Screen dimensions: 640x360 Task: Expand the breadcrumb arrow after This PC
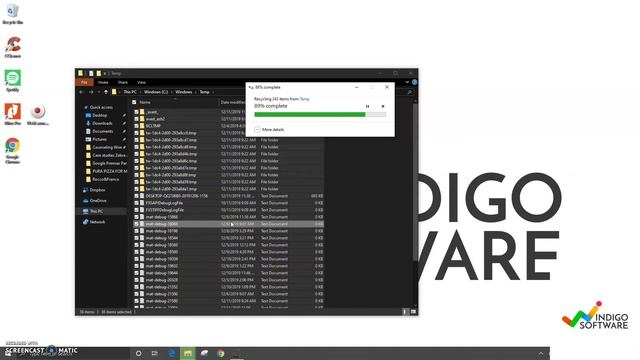click(140, 92)
